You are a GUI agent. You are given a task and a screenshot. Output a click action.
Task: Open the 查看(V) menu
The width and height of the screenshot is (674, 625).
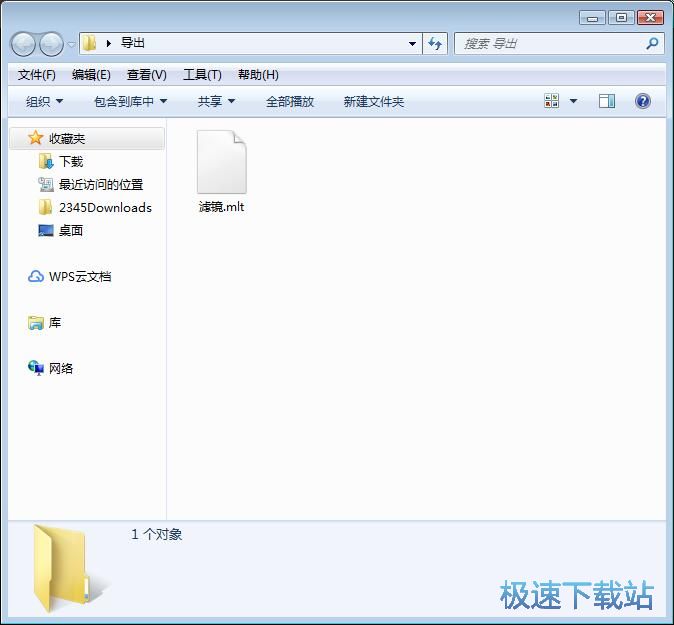[147, 75]
